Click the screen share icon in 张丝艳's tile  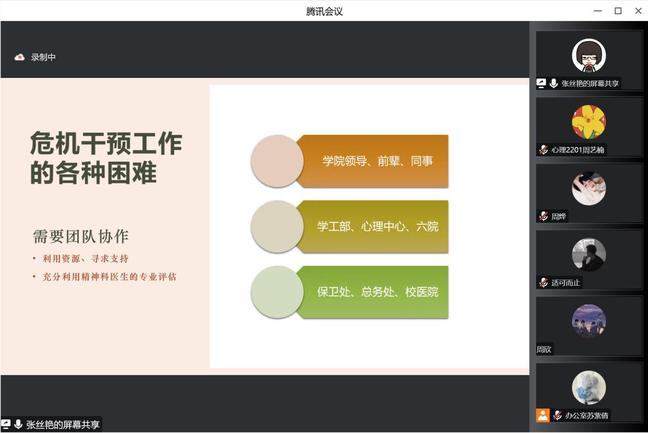click(541, 84)
